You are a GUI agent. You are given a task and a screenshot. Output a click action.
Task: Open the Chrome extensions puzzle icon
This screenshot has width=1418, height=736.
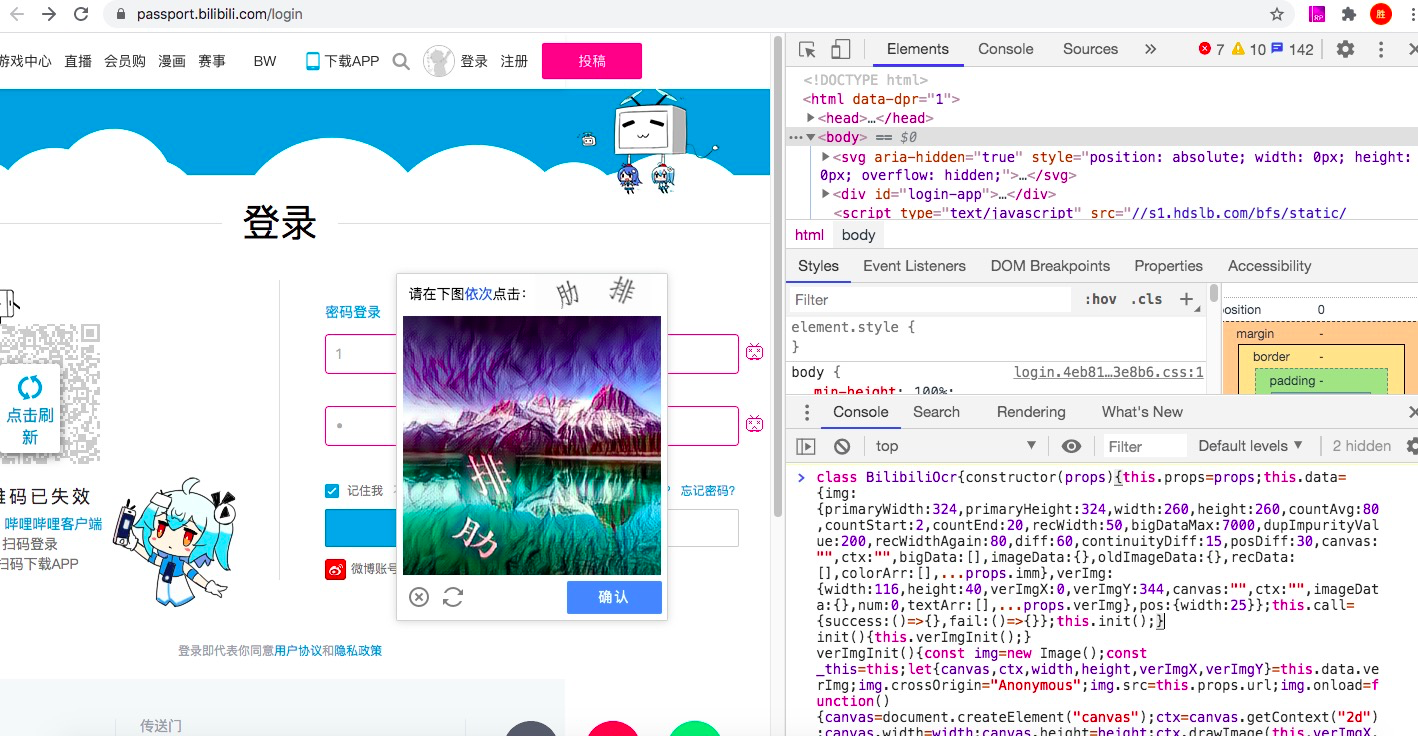(x=1349, y=14)
